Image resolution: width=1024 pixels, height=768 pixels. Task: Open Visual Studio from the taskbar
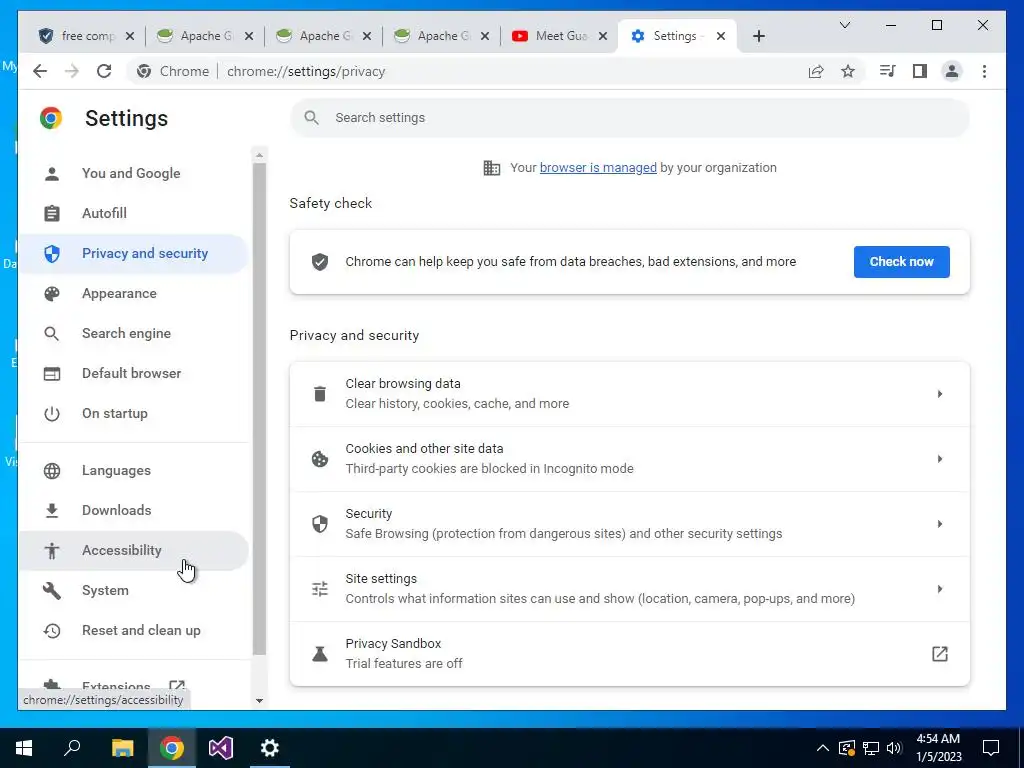click(x=221, y=748)
